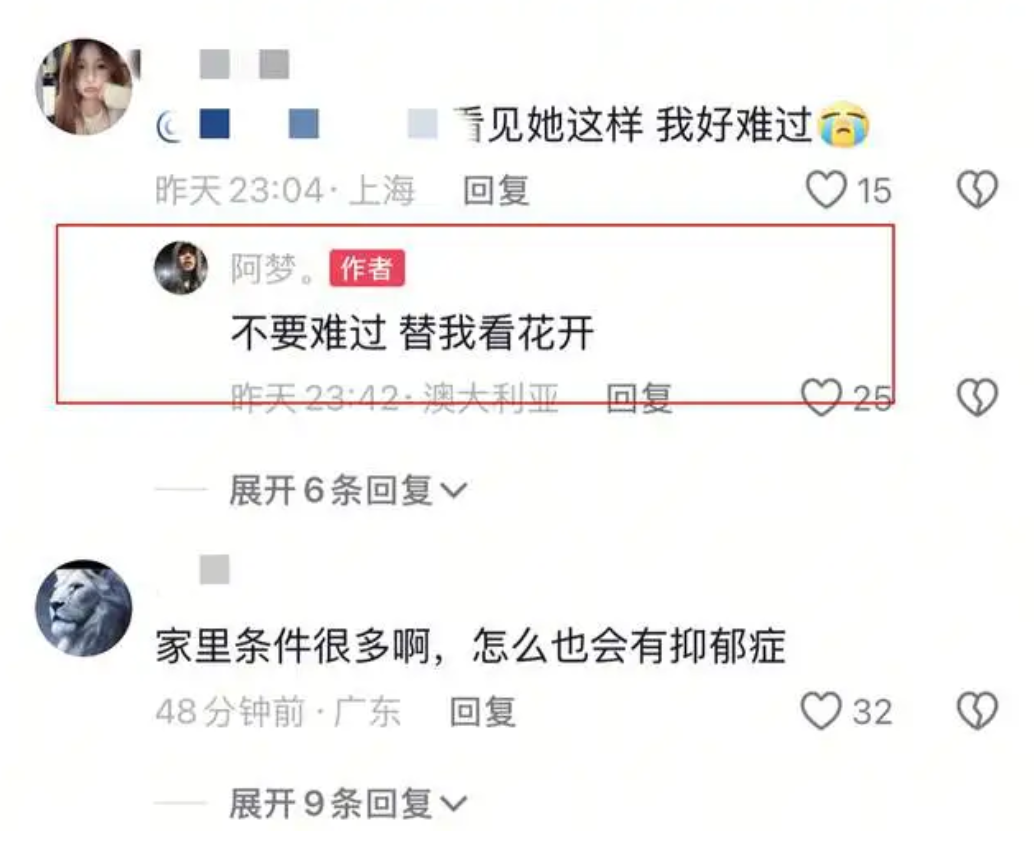Reply to the author's 澳大利亚 comment
Viewport: 1034px width, 860px height.
point(639,398)
